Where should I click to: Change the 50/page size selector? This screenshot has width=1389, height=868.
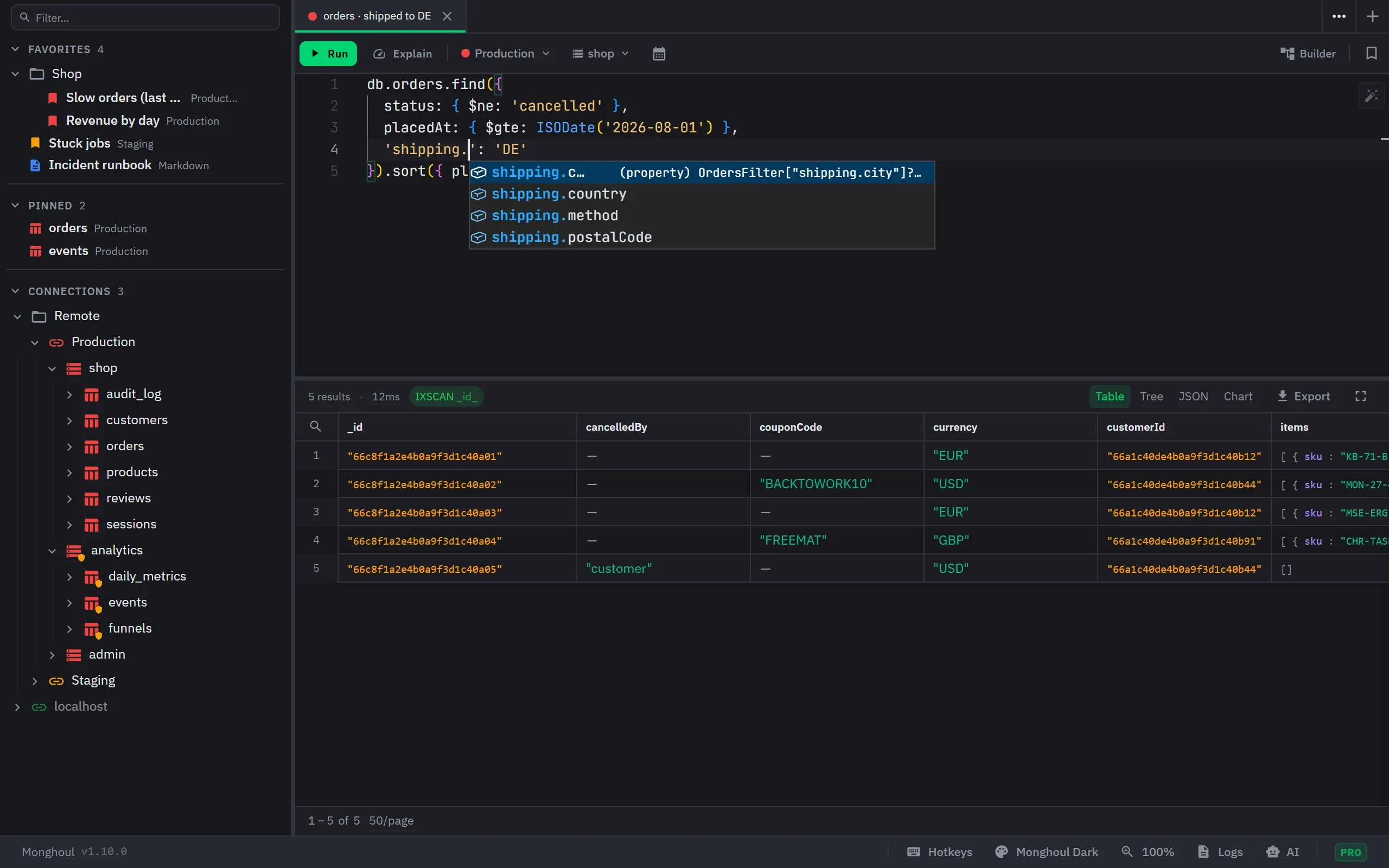[x=391, y=820]
